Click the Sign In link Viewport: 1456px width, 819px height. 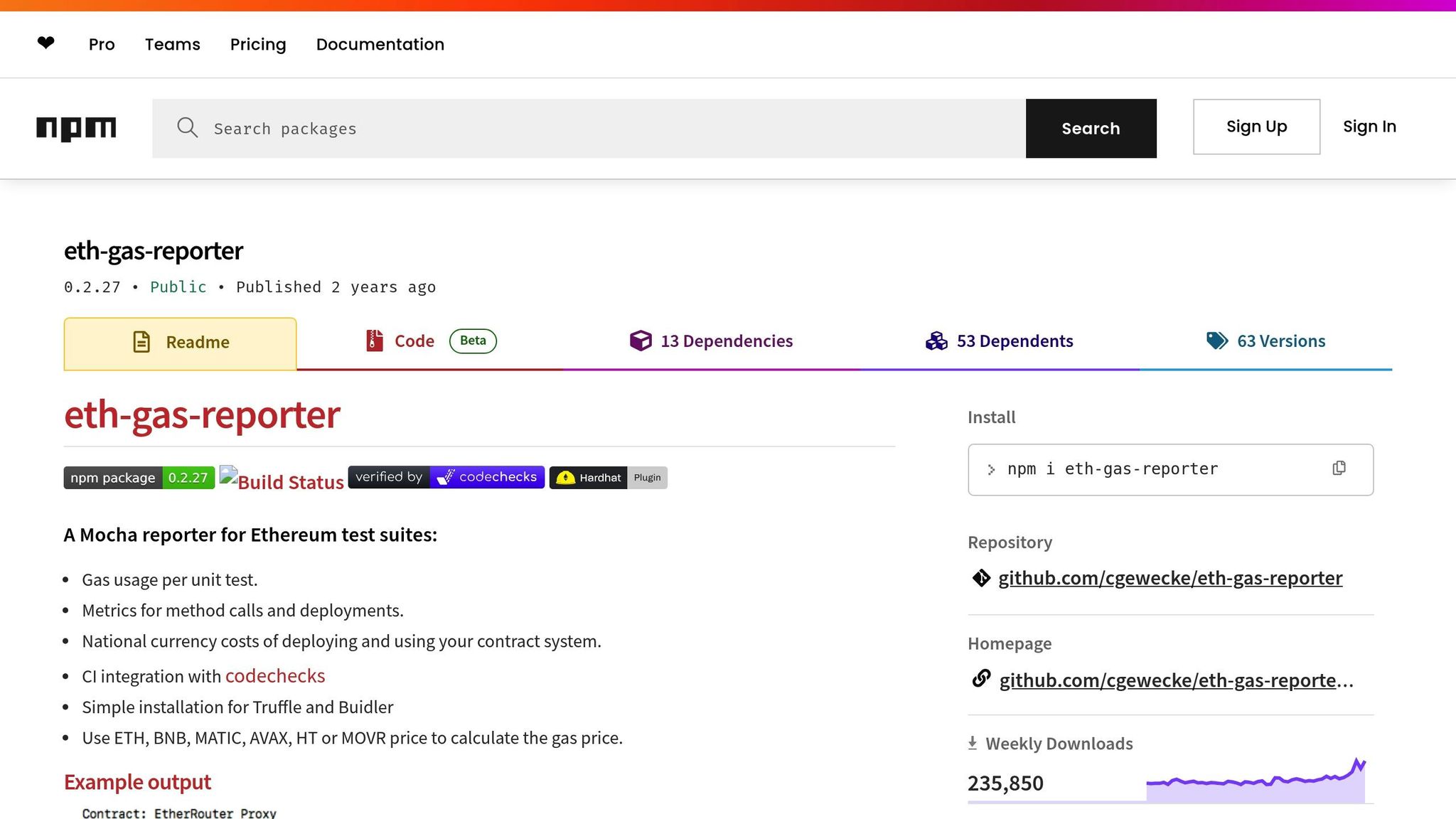[1370, 127]
